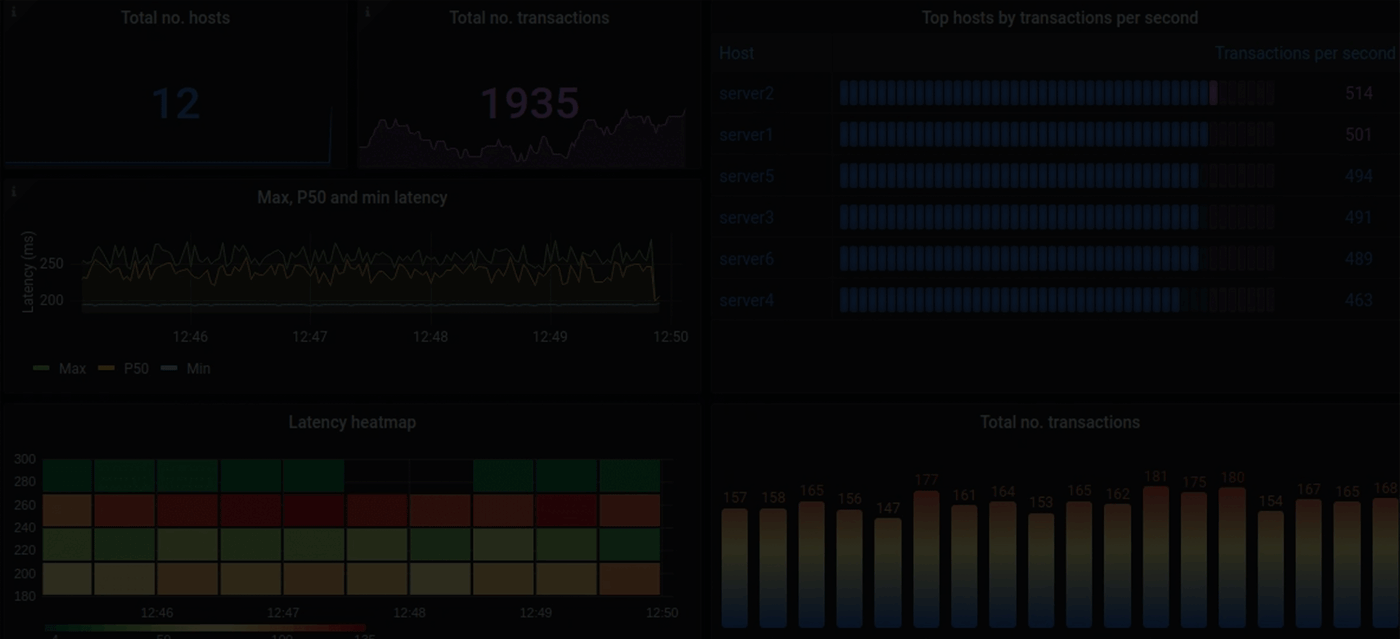Image resolution: width=1400 pixels, height=639 pixels.
Task: Open the server5 host link
Action: (x=746, y=176)
